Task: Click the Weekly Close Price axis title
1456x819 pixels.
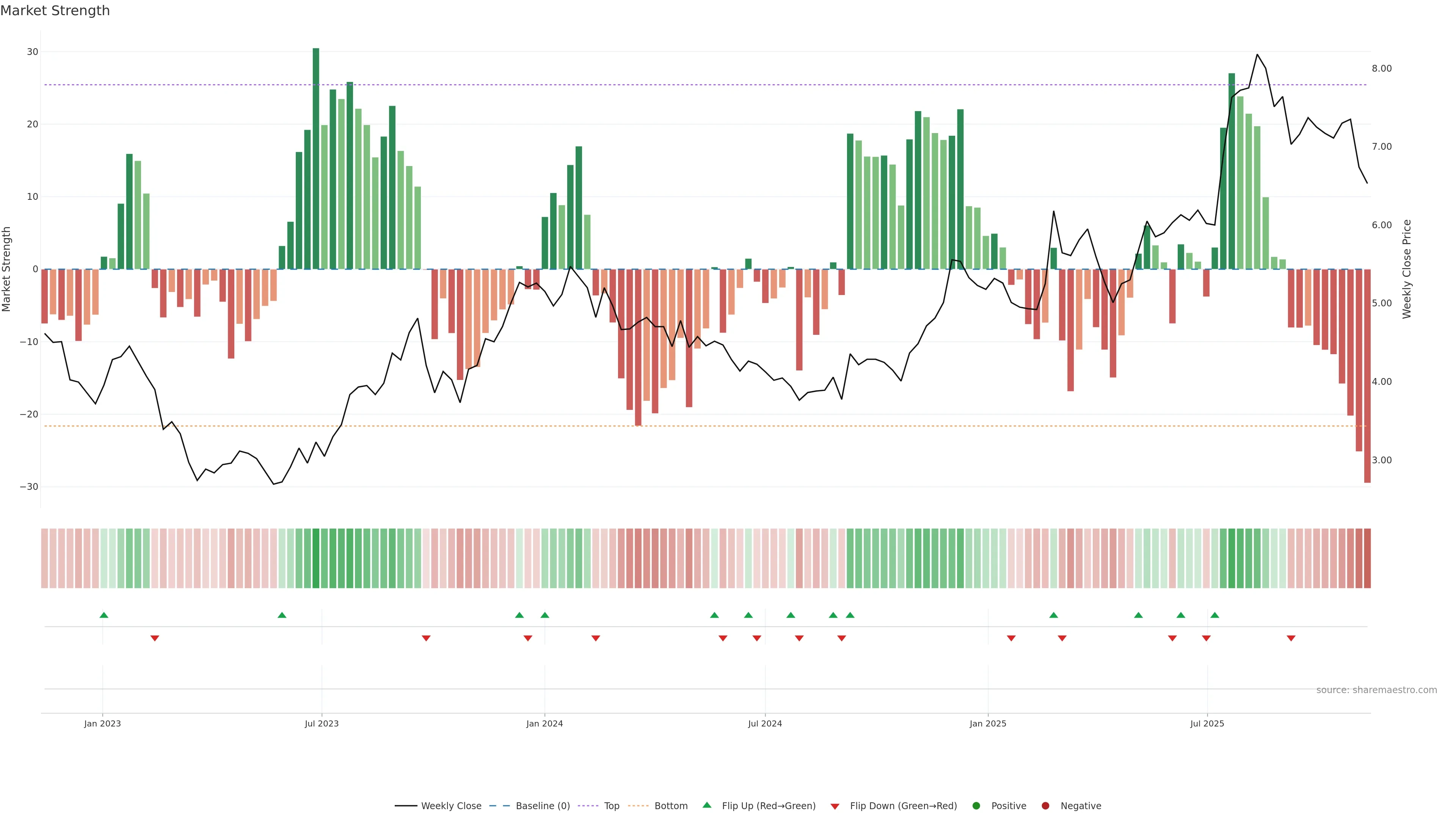Action: [1407, 269]
